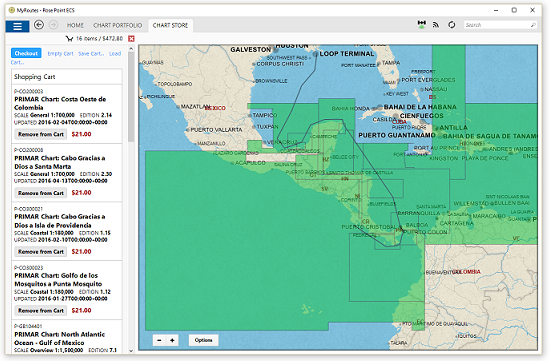Click the PUERTO GUANTANAMO map label

[x=397, y=135]
